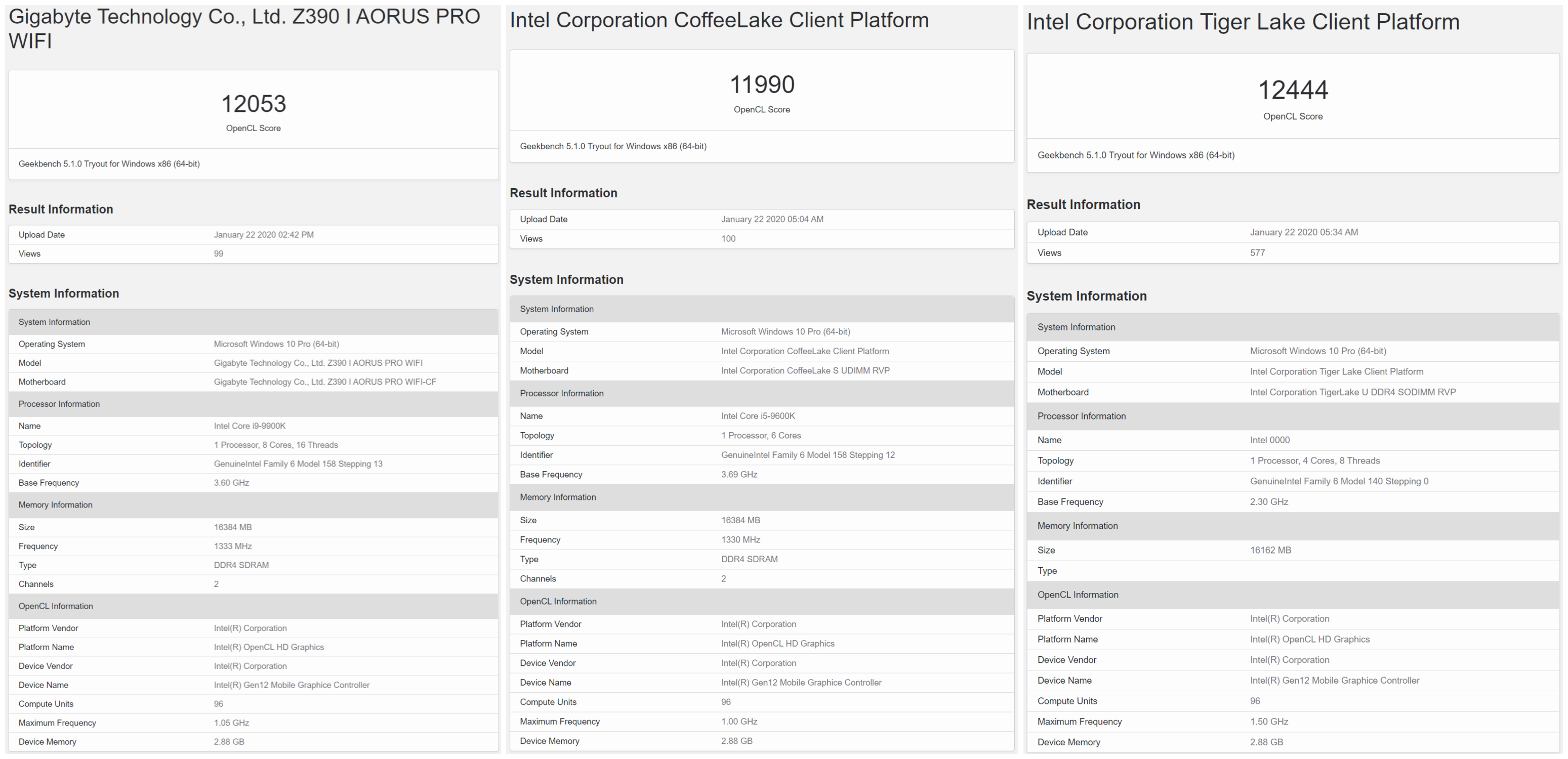Click memory frequency 1333 MHz
This screenshot has height=759, width=1568.
[232, 546]
